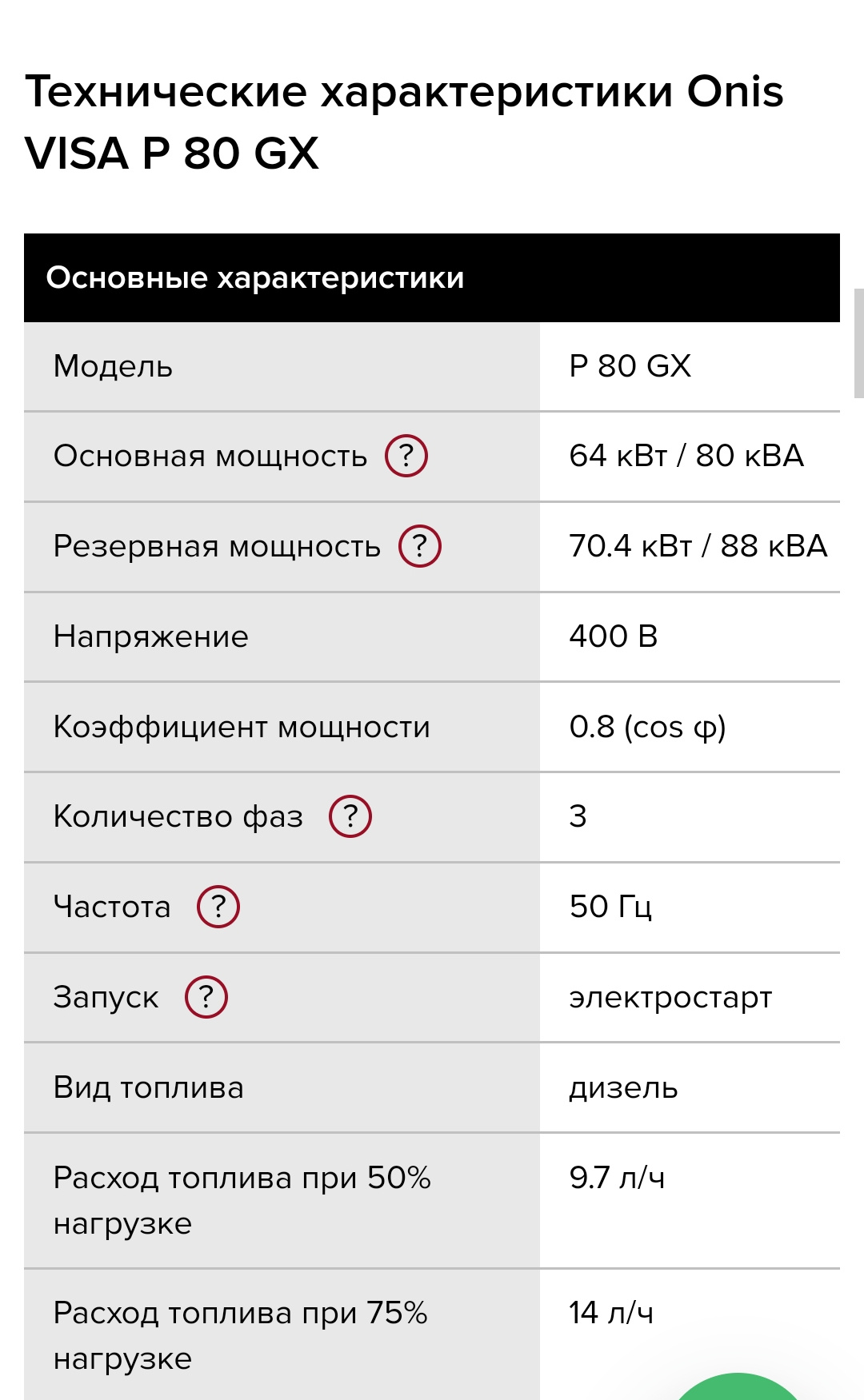Click the page title Технические характеристики Onis VISA

pos(404,122)
